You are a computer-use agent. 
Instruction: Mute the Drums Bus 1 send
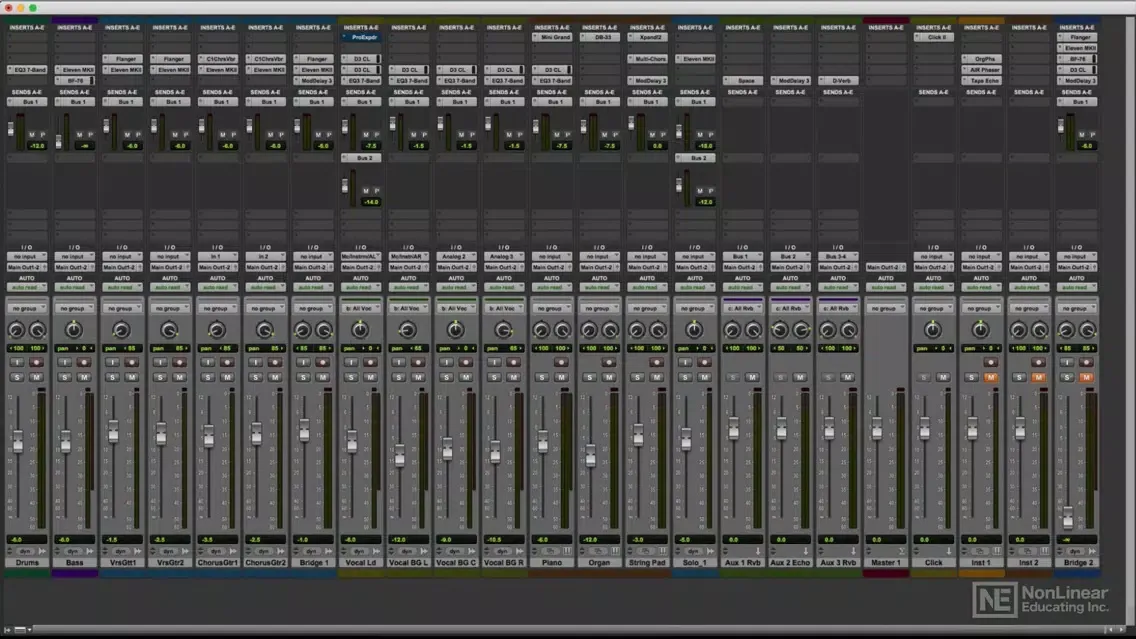click(x=32, y=135)
